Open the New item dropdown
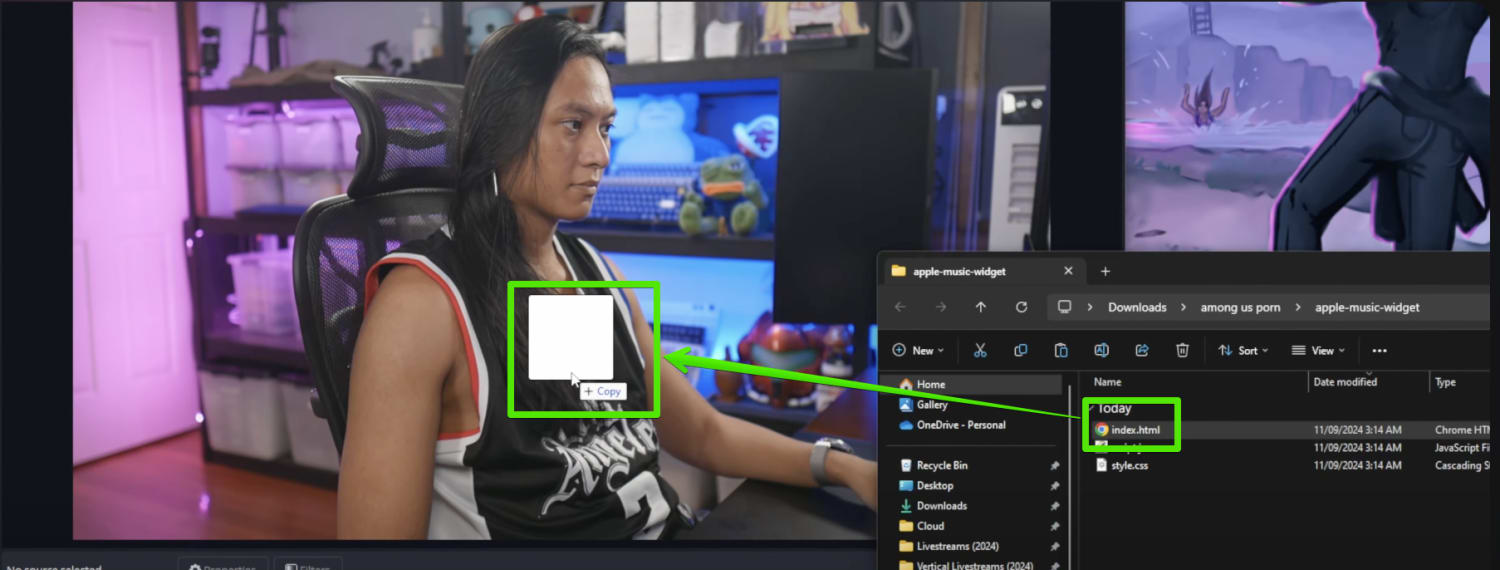Screen dimensions: 1500x570 [x=918, y=350]
